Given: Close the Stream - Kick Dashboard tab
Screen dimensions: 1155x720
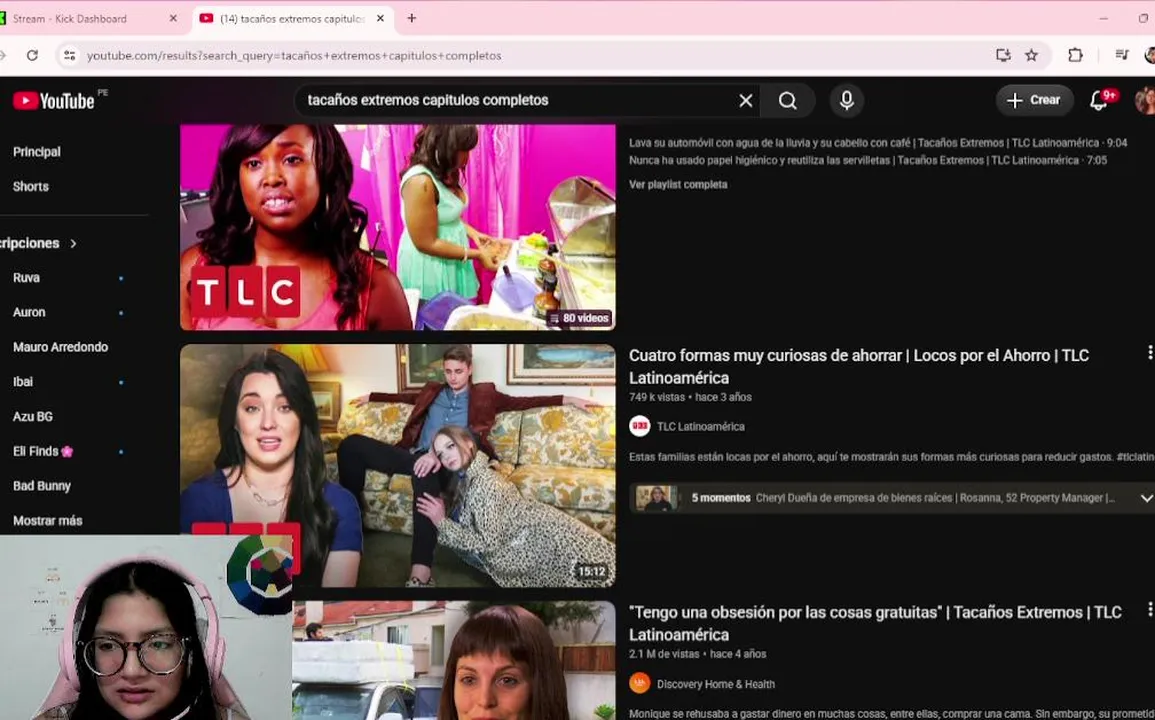Looking at the screenshot, I should point(173,18).
